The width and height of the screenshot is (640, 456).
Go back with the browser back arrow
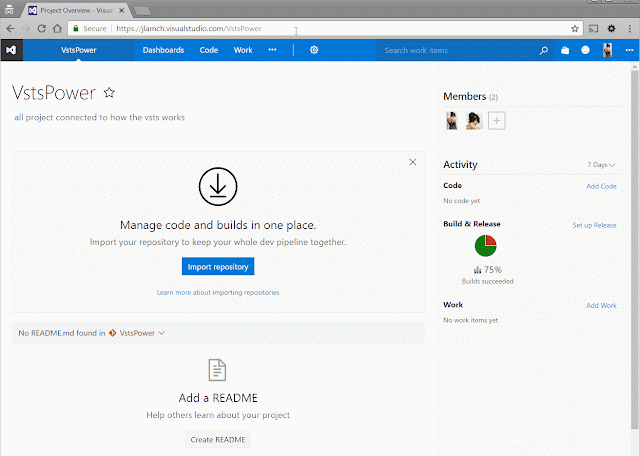point(11,29)
